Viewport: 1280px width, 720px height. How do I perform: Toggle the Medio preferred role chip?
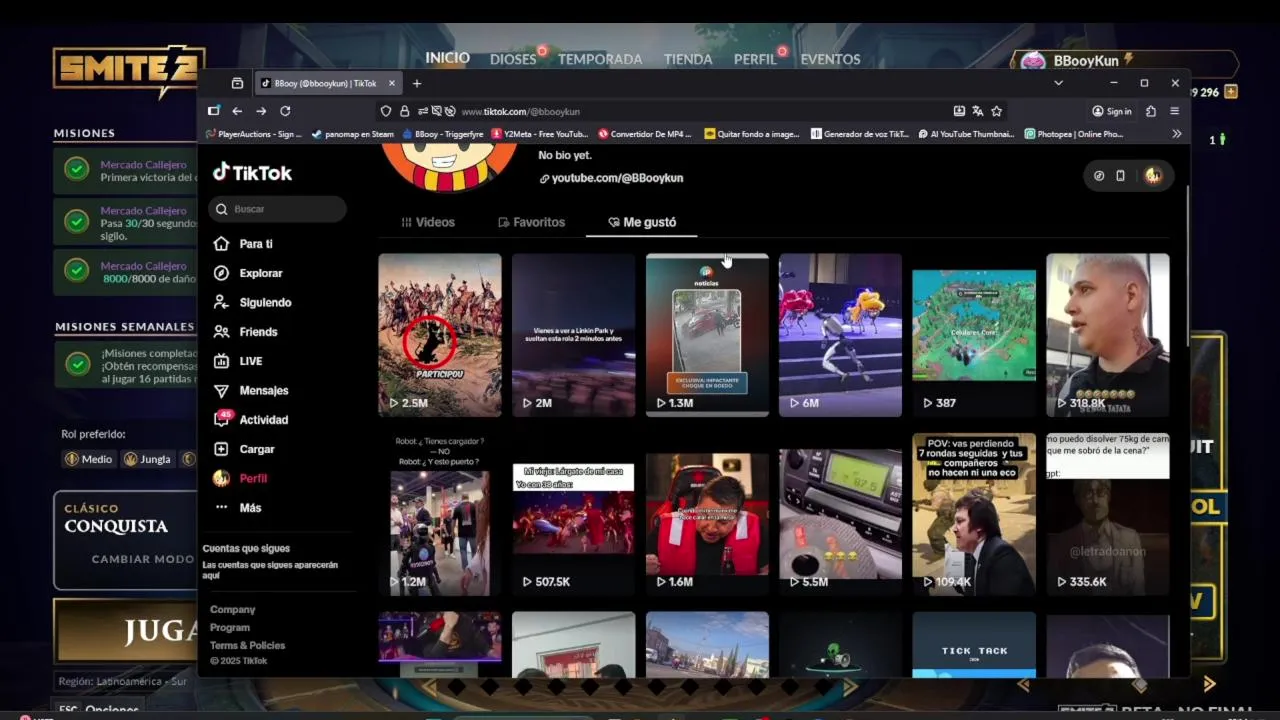89,459
